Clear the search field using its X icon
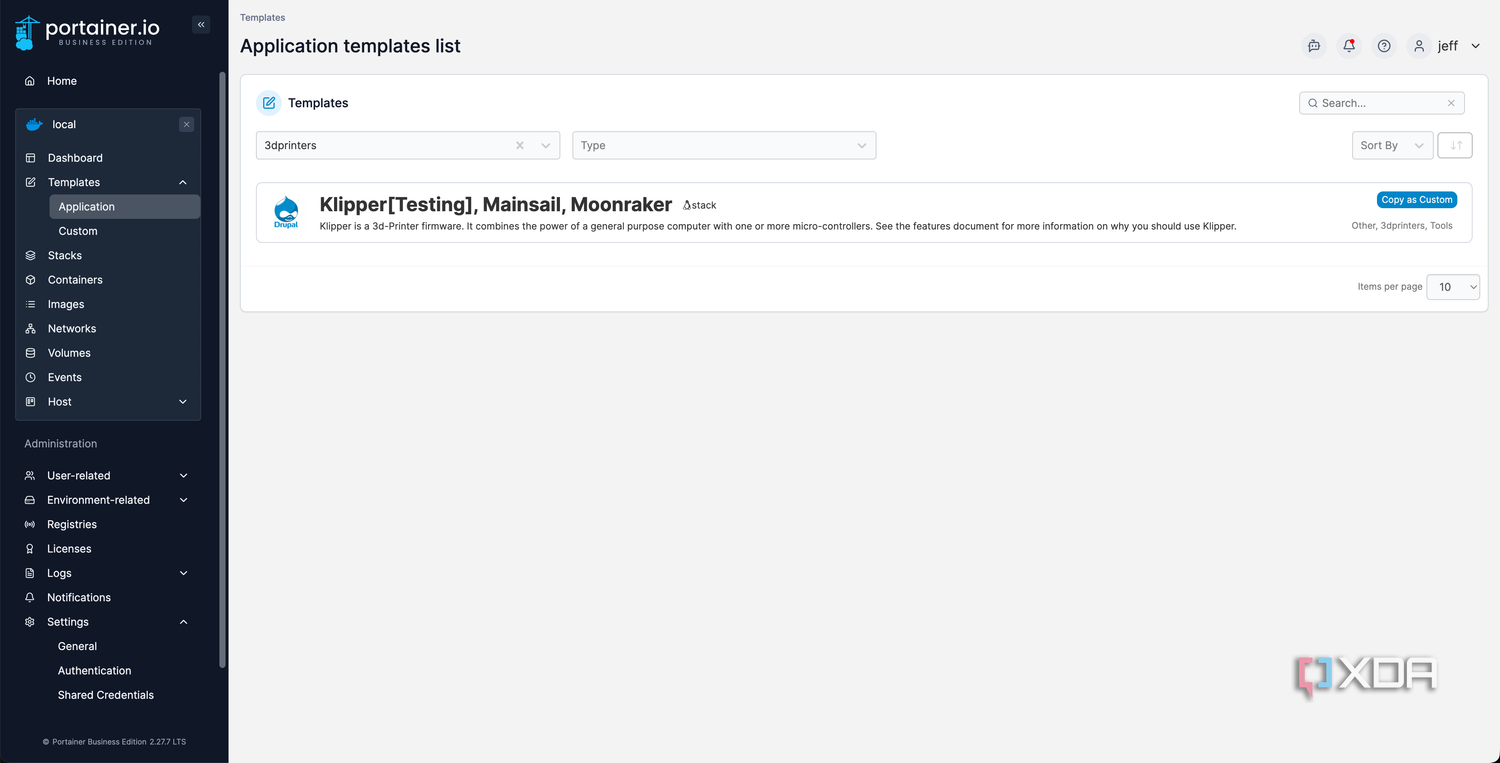 [x=1451, y=103]
